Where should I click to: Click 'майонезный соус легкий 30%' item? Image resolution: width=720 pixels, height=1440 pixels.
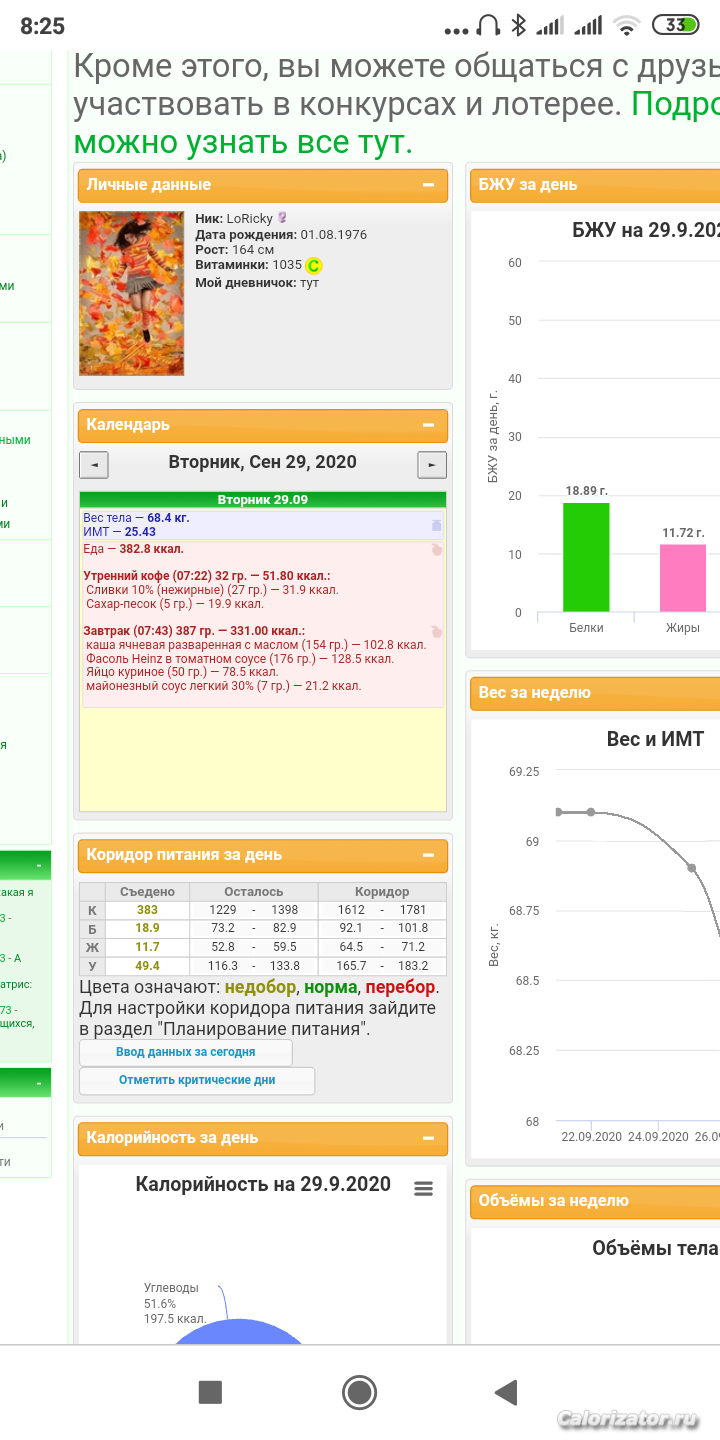pos(225,686)
